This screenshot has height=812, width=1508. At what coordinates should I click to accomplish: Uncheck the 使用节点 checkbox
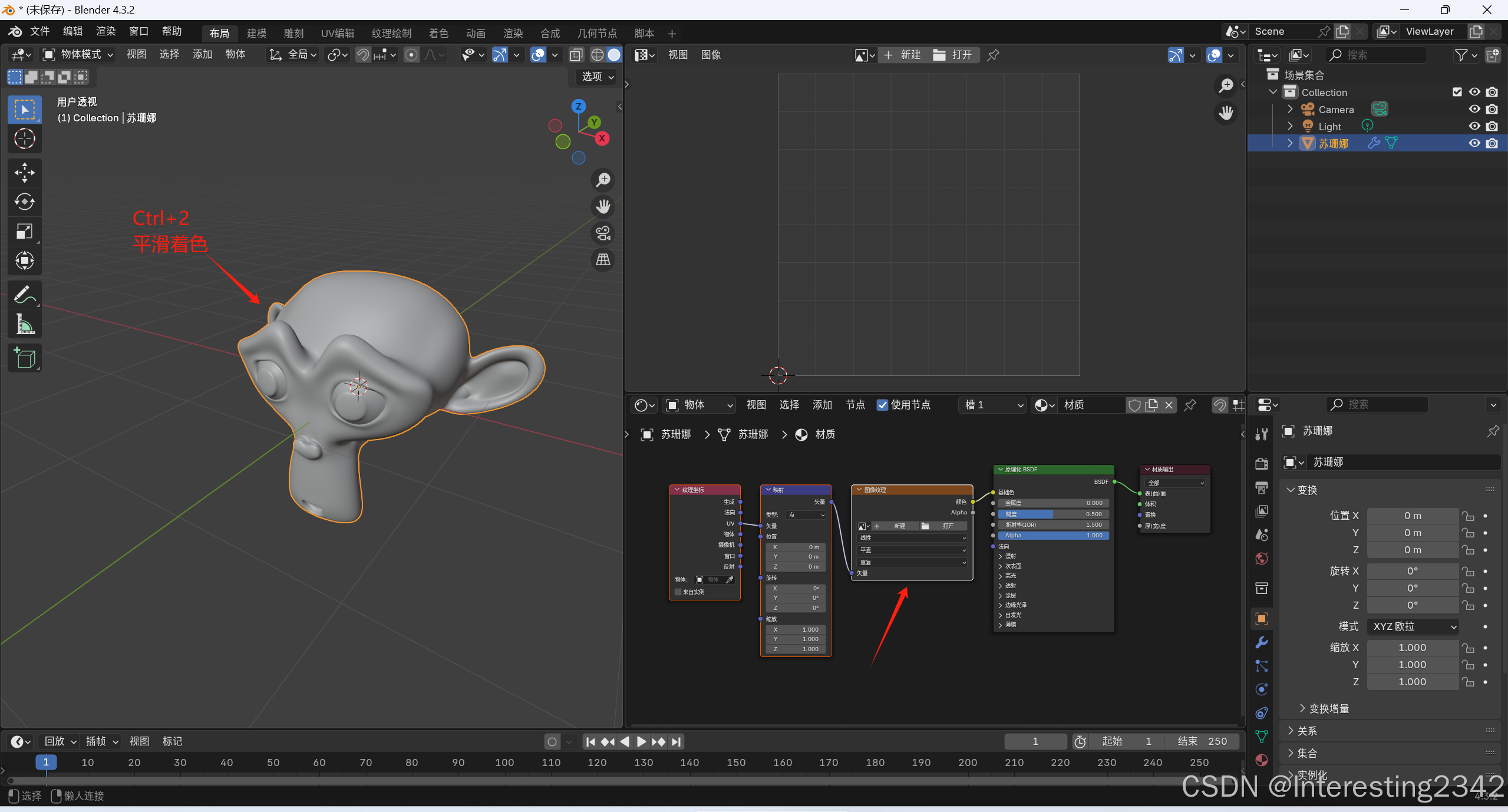pyautogui.click(x=882, y=405)
